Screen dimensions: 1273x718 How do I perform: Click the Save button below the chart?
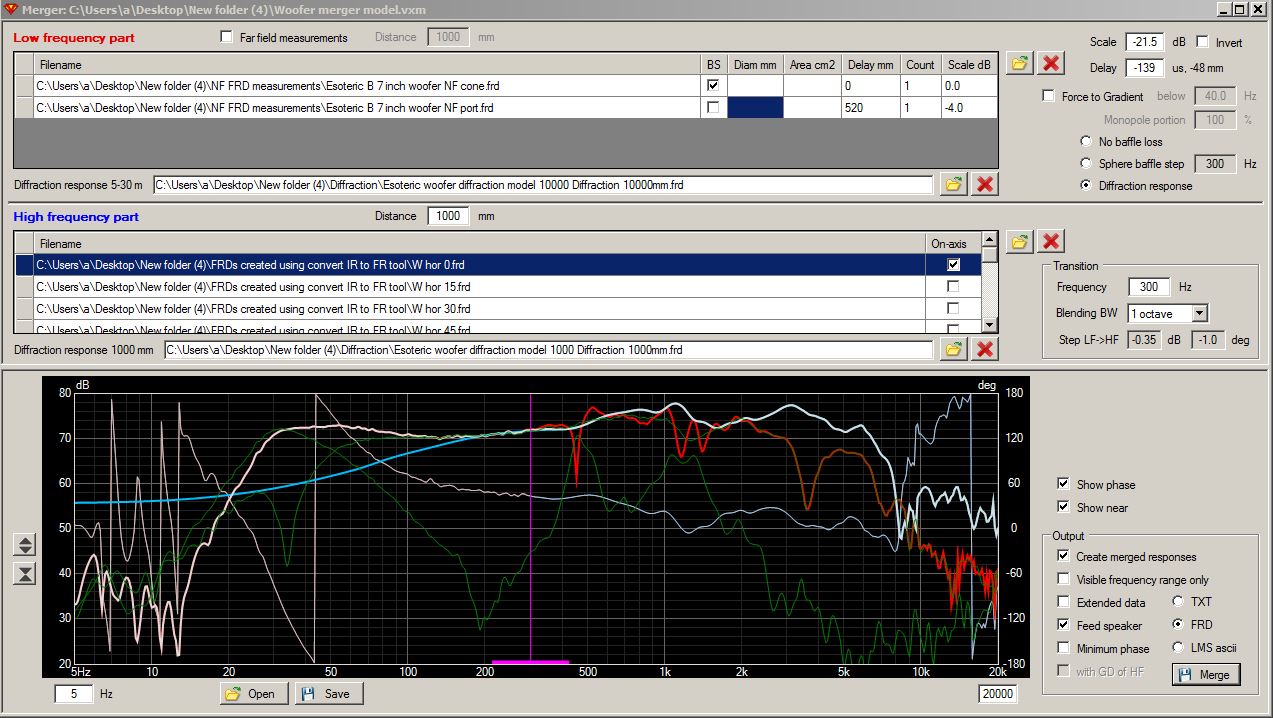pyautogui.click(x=328, y=693)
